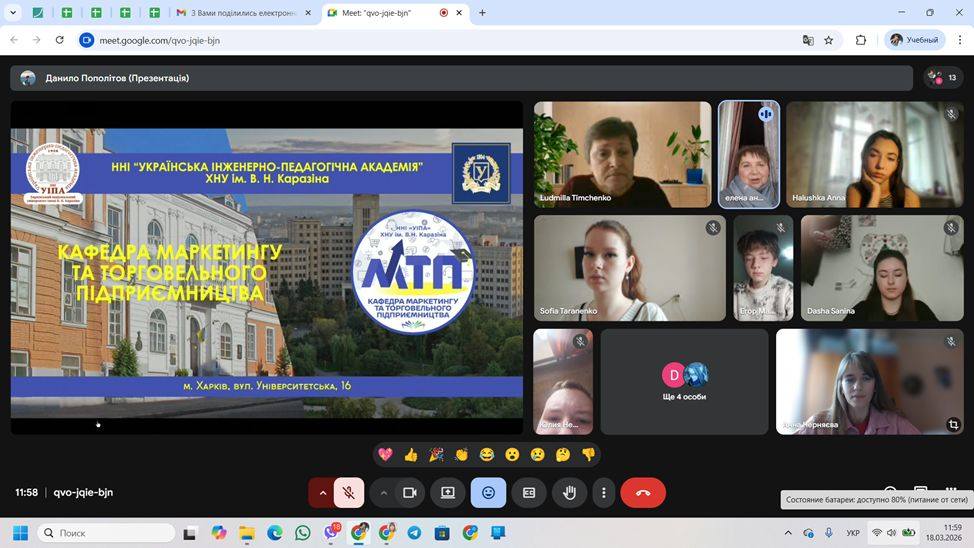Start presenting your screen
The image size is (974, 548).
point(447,492)
